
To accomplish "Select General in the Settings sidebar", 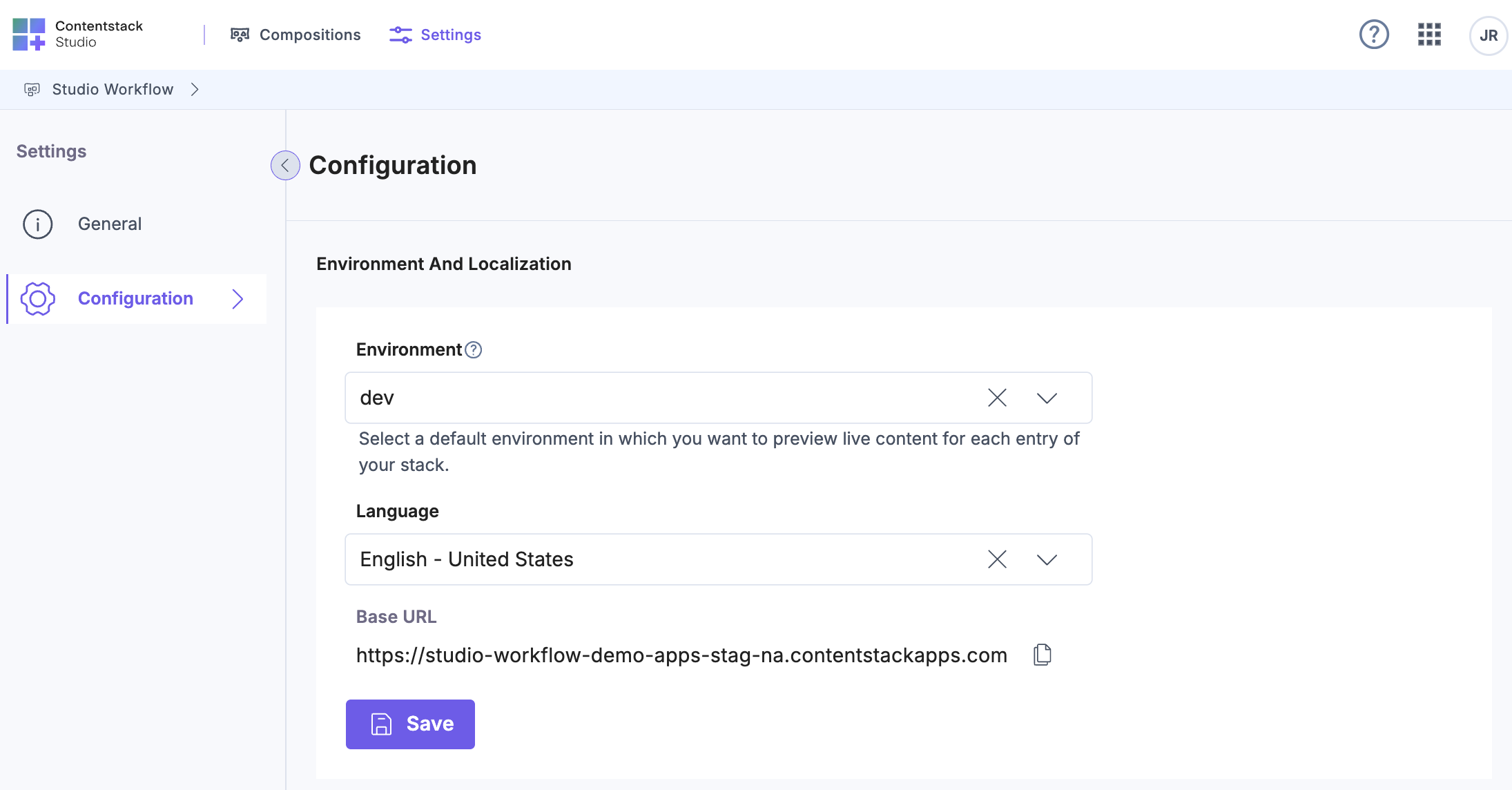I will point(109,224).
